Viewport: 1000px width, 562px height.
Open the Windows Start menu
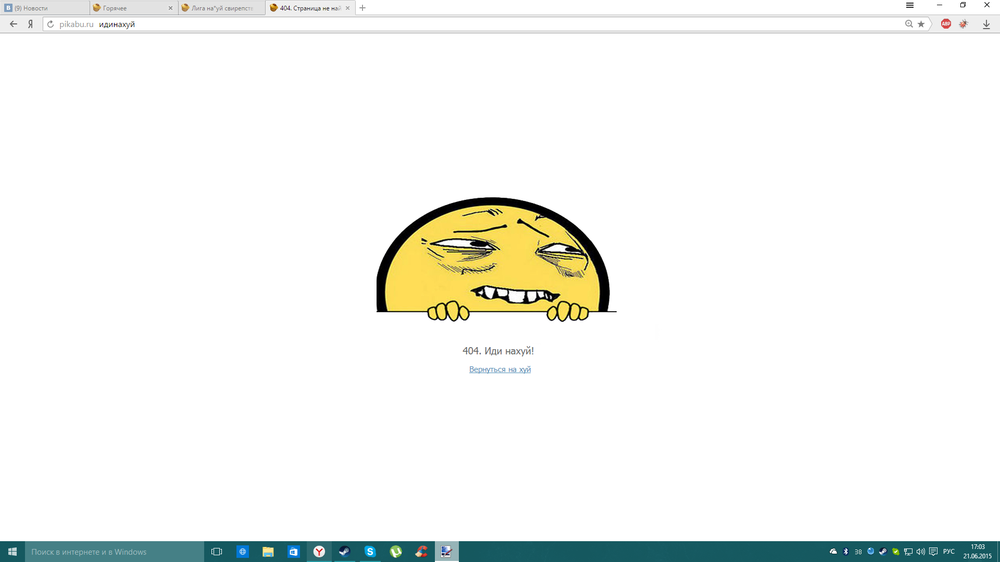click(x=12, y=551)
